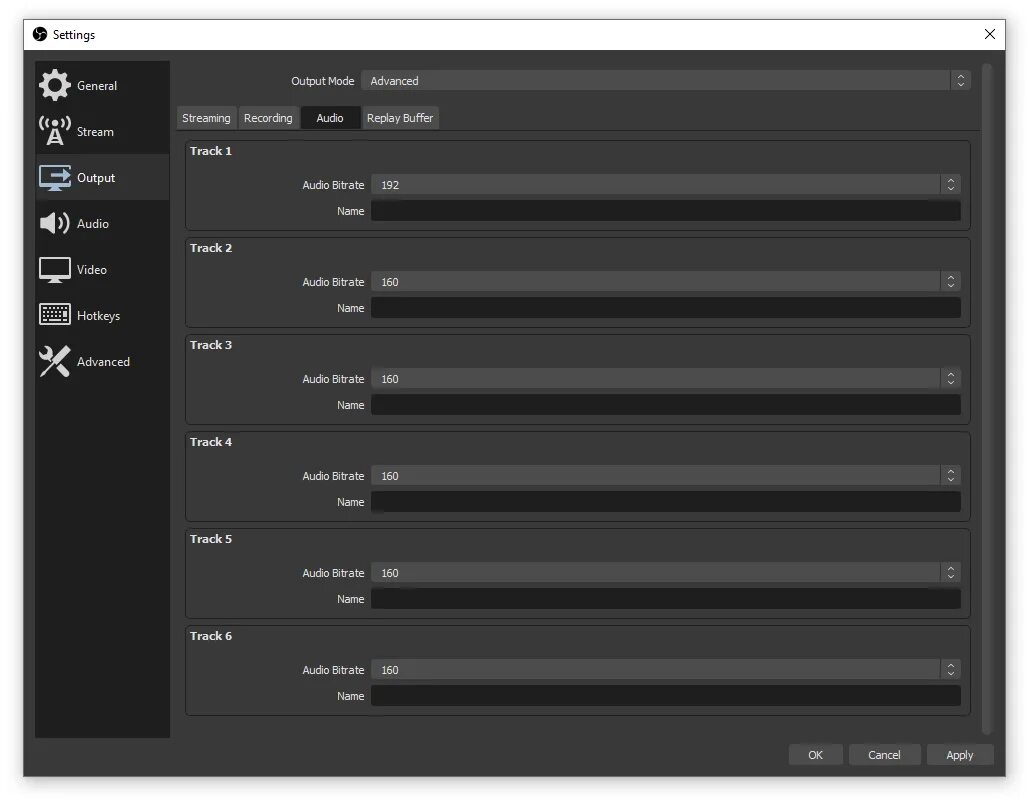
Task: Open General settings gear icon
Action: 54,85
